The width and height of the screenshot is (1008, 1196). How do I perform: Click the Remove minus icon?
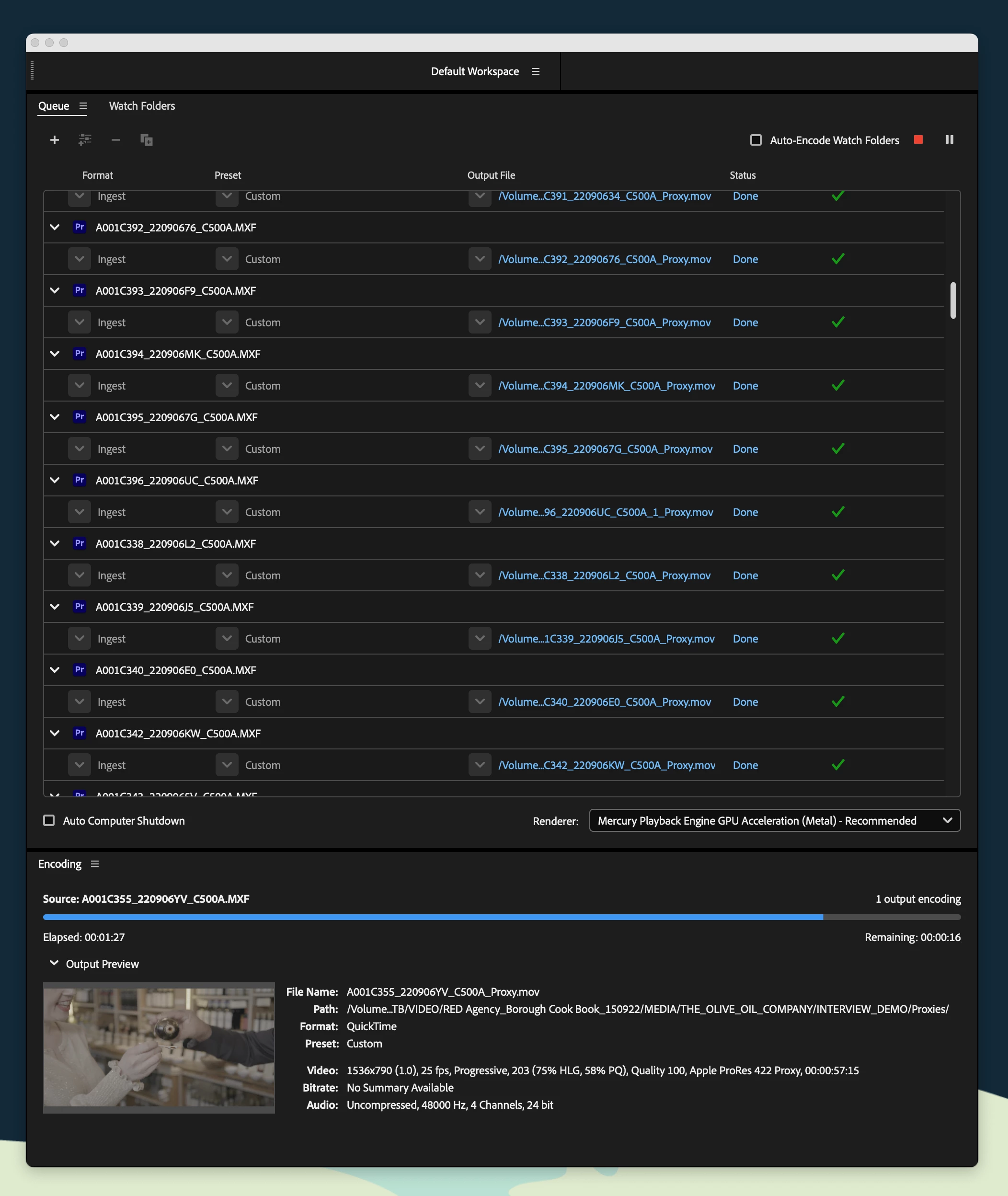click(115, 140)
